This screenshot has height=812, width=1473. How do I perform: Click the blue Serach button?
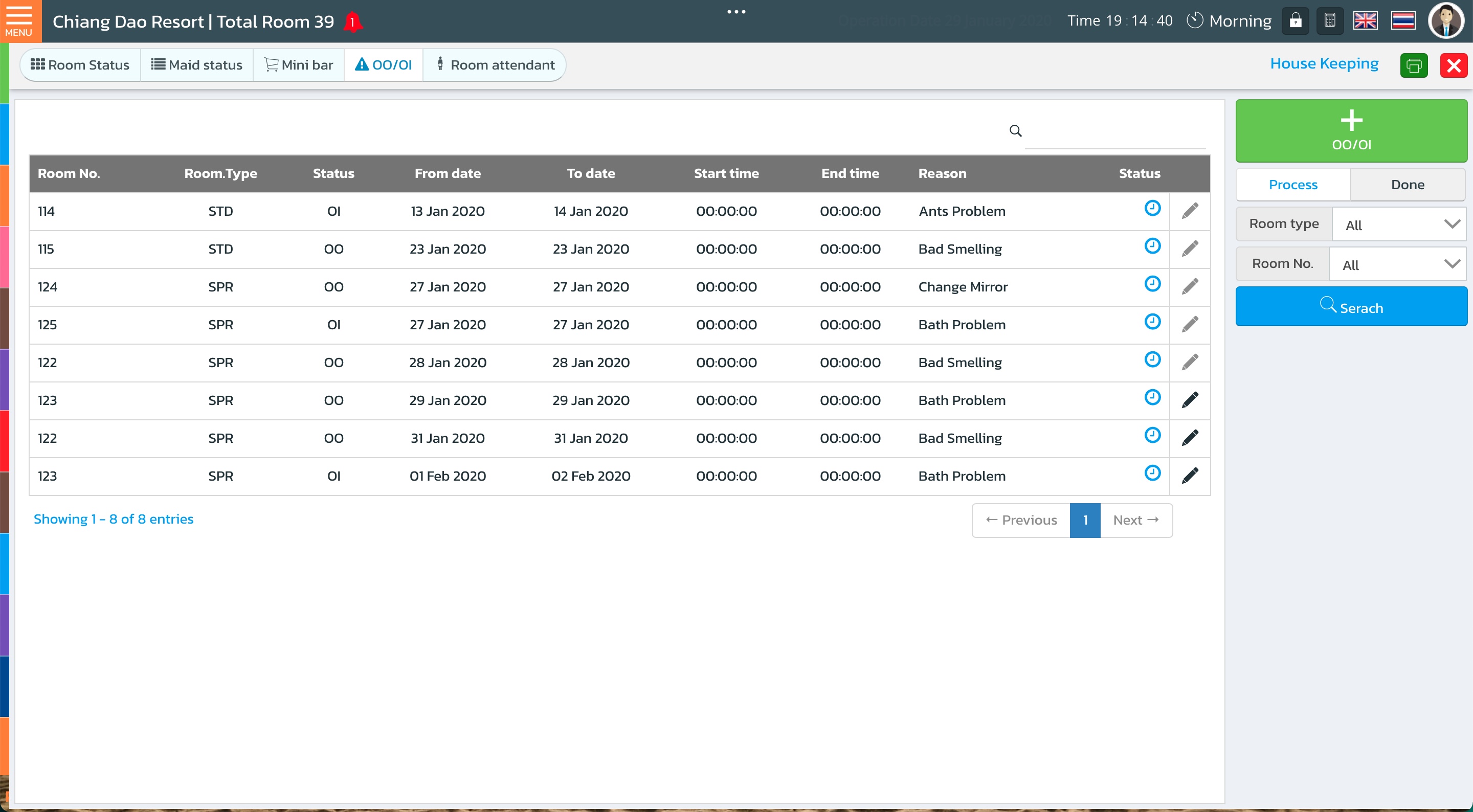point(1351,307)
